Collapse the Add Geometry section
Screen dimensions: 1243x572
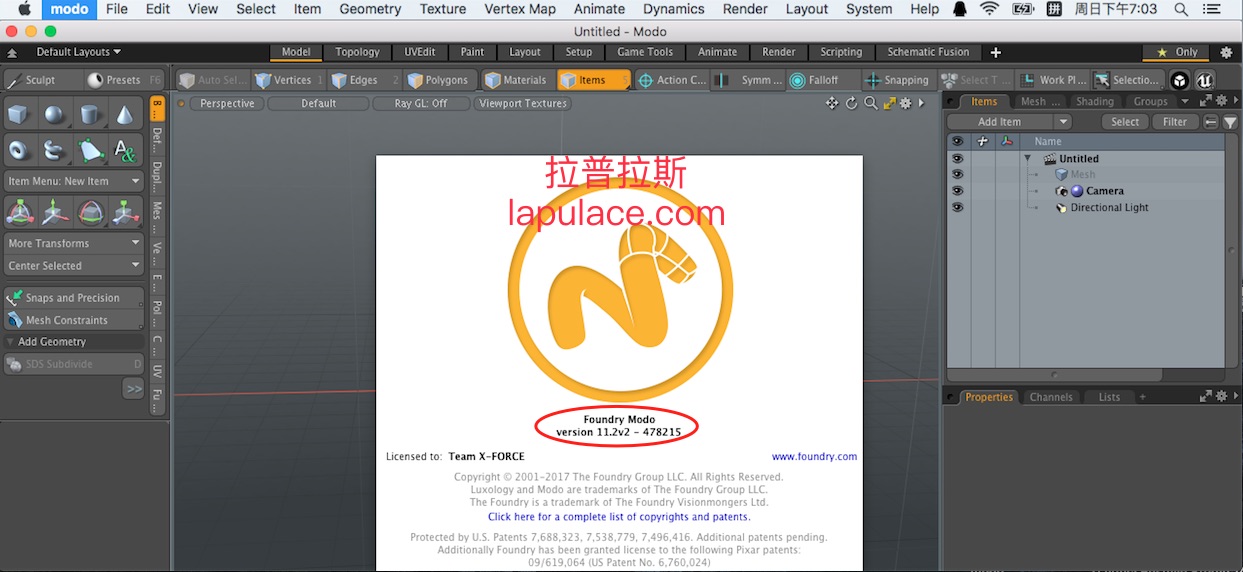point(11,342)
